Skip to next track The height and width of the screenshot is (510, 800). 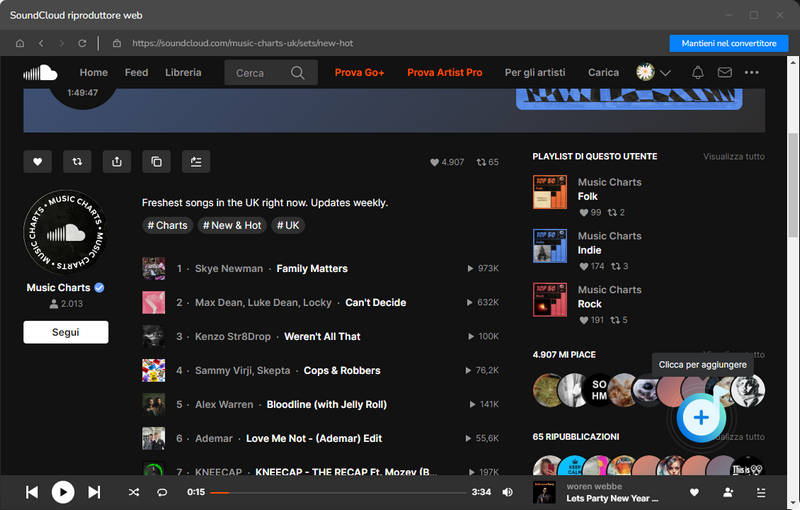click(94, 492)
